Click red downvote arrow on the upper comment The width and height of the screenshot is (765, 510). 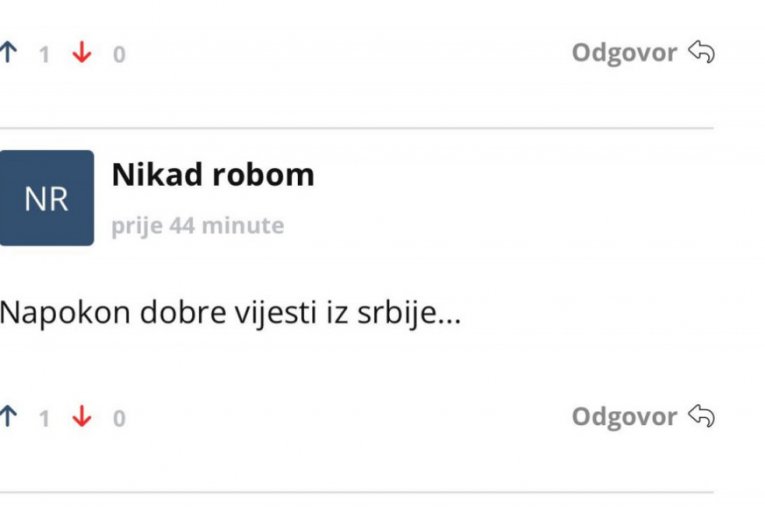pyautogui.click(x=81, y=52)
